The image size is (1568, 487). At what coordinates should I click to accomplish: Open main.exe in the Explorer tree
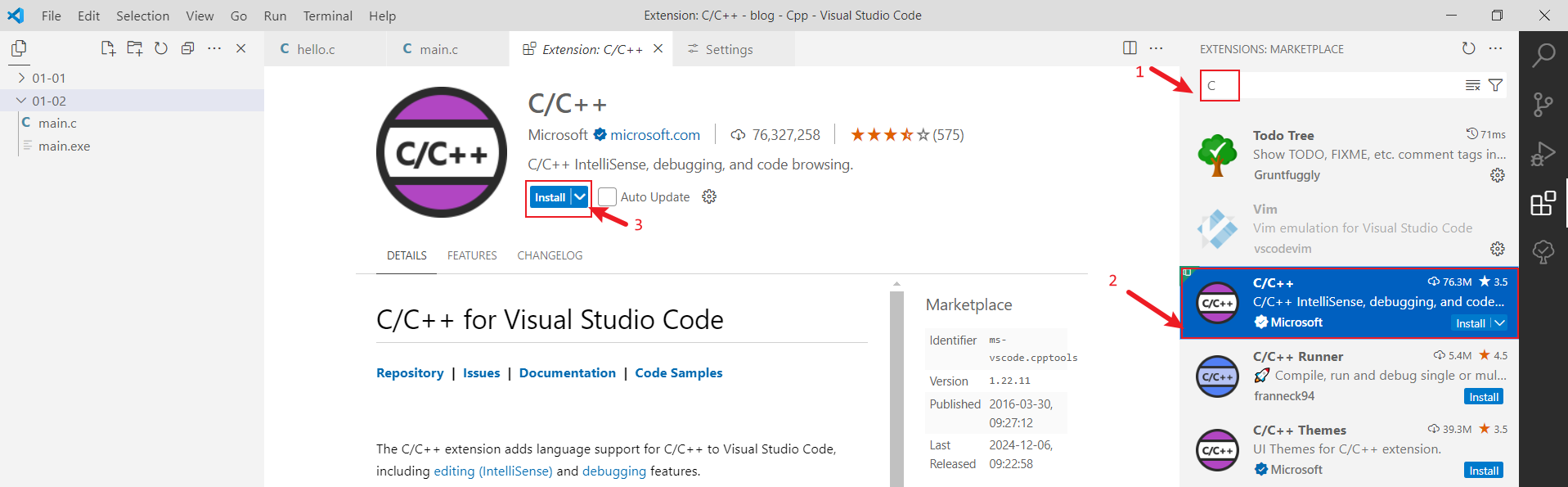click(65, 146)
